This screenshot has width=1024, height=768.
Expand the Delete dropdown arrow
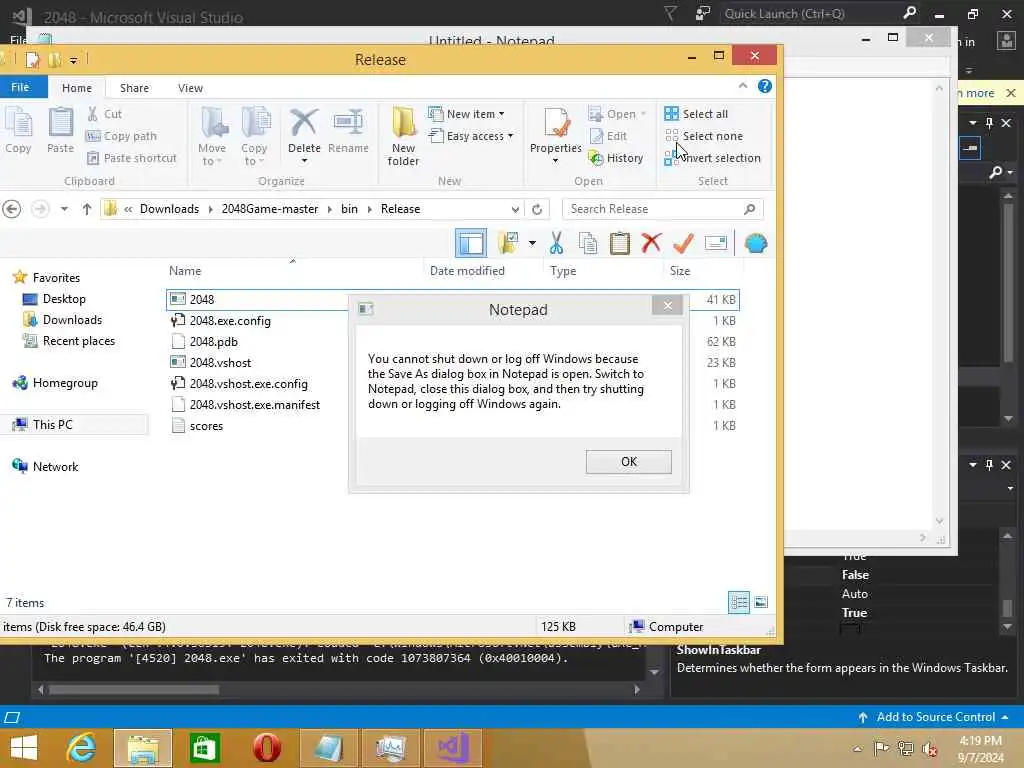[304, 161]
